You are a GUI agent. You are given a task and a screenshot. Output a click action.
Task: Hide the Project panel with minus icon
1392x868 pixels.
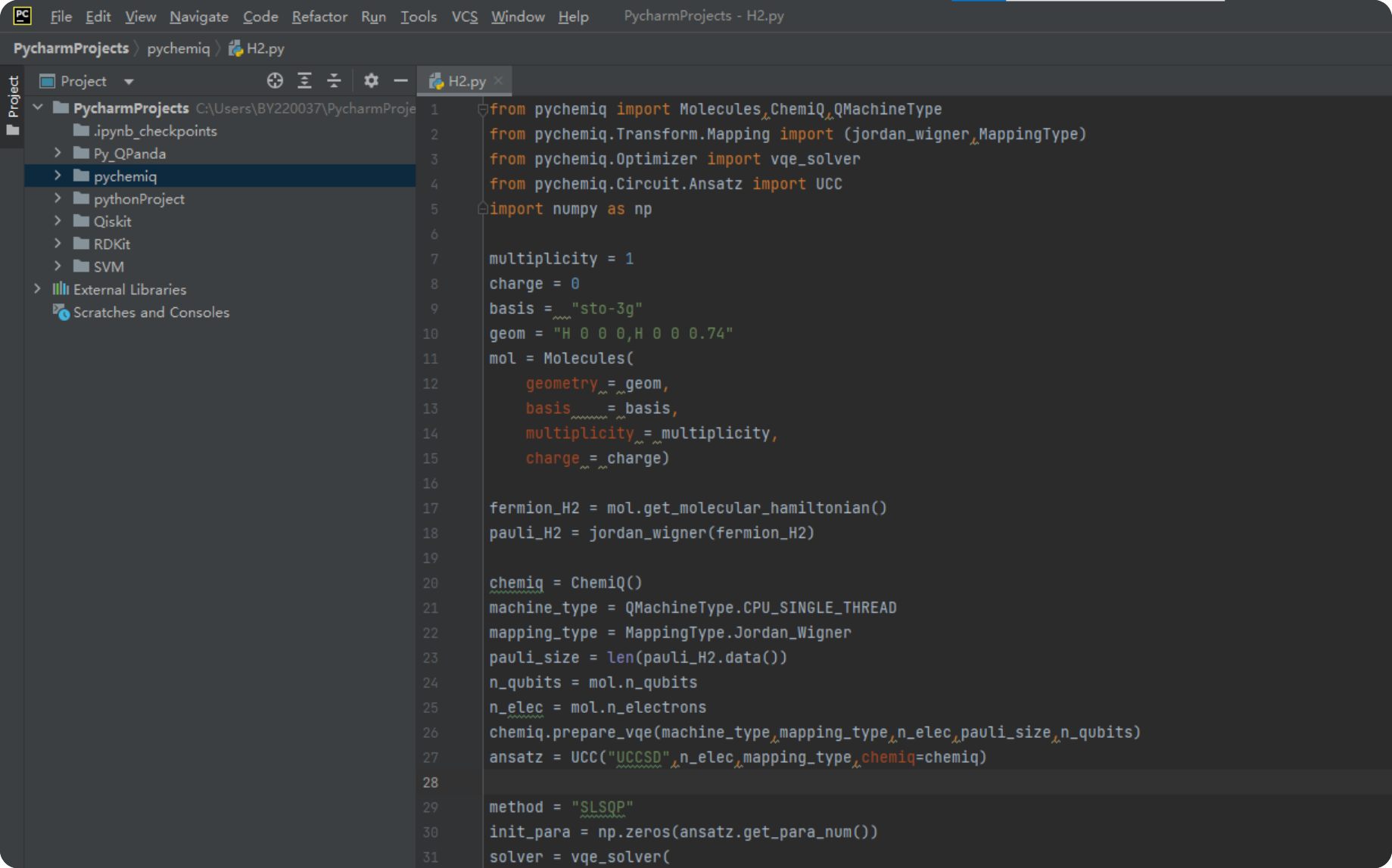400,81
